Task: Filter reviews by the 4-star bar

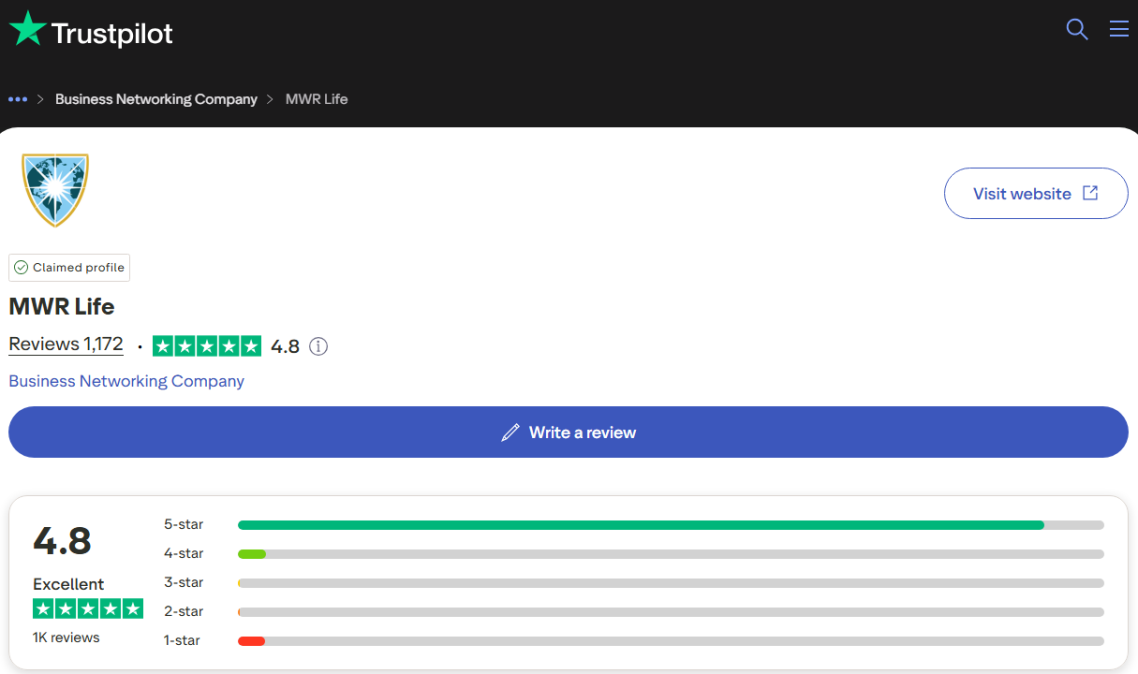Action: coord(670,554)
